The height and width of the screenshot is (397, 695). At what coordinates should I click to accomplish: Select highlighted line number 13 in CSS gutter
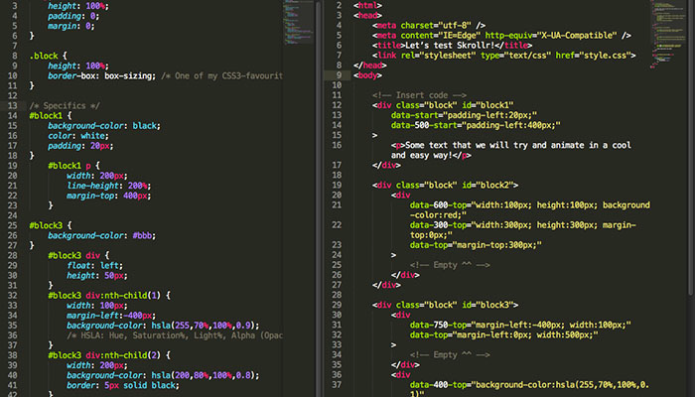[x=12, y=105]
